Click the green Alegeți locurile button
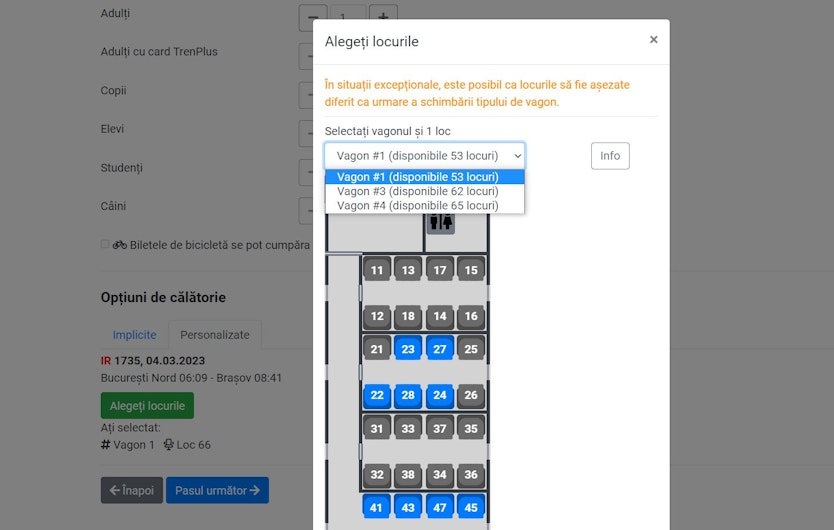 coord(147,406)
